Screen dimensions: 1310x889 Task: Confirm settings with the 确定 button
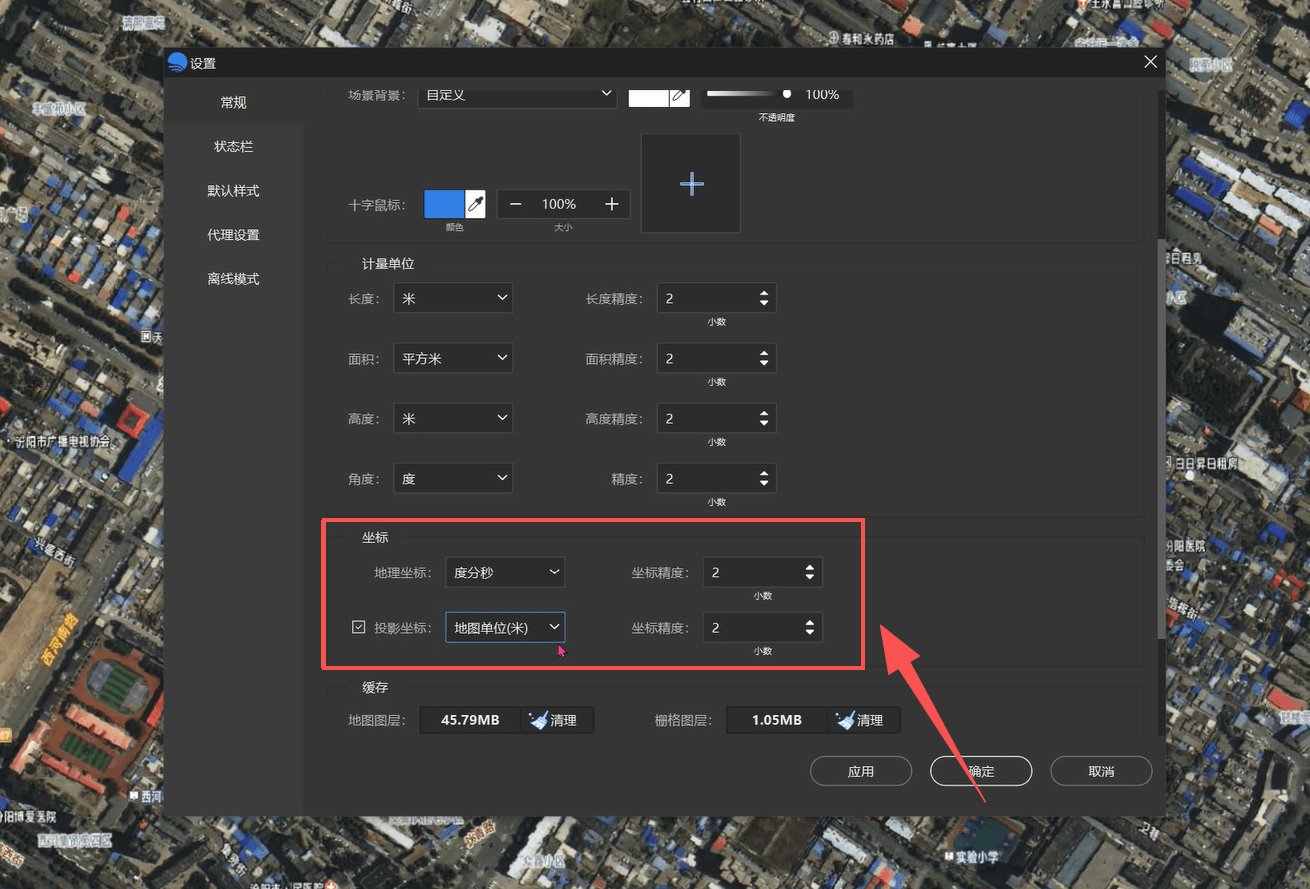click(x=981, y=771)
